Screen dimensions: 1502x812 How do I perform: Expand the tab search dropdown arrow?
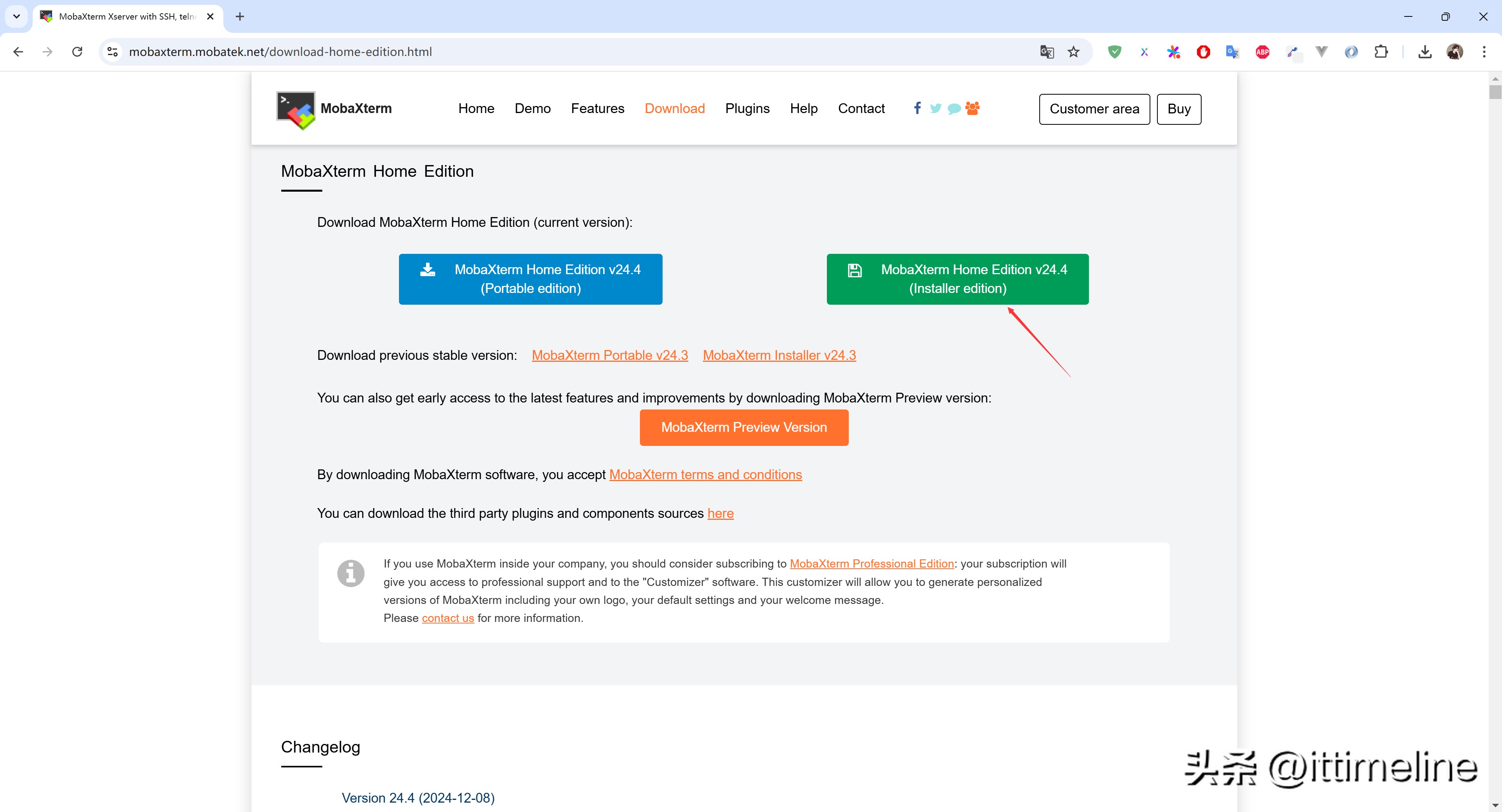(16, 16)
